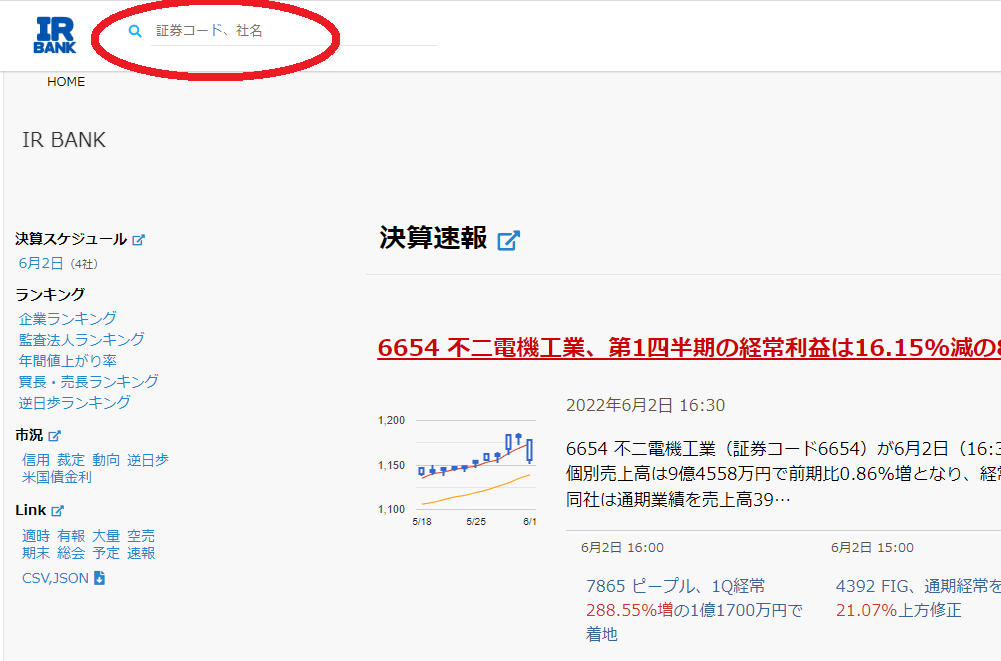
Task: Click the download icon next to CSV,JSON
Action: click(x=99, y=578)
